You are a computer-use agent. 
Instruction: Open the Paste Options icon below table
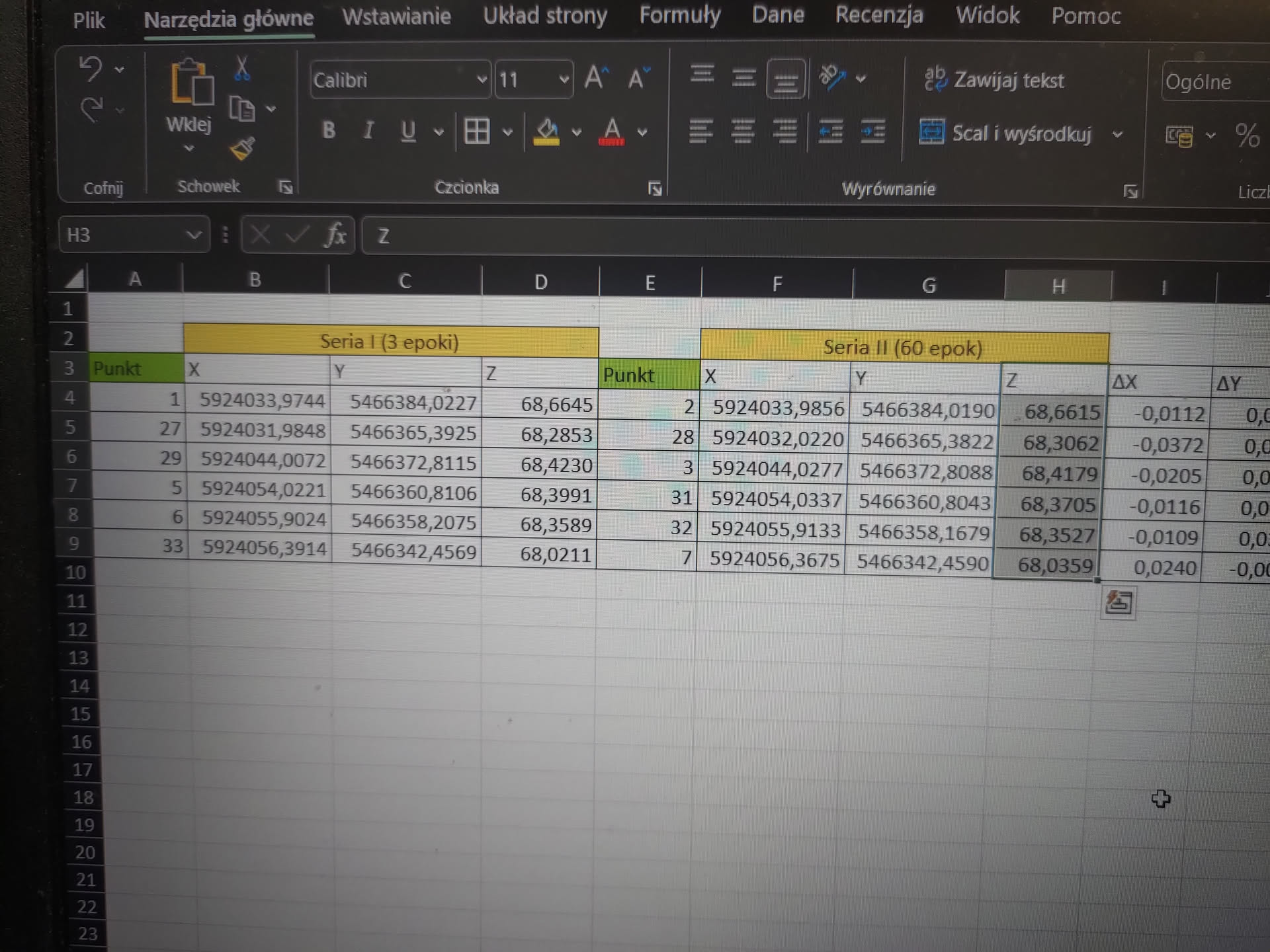point(1118,602)
